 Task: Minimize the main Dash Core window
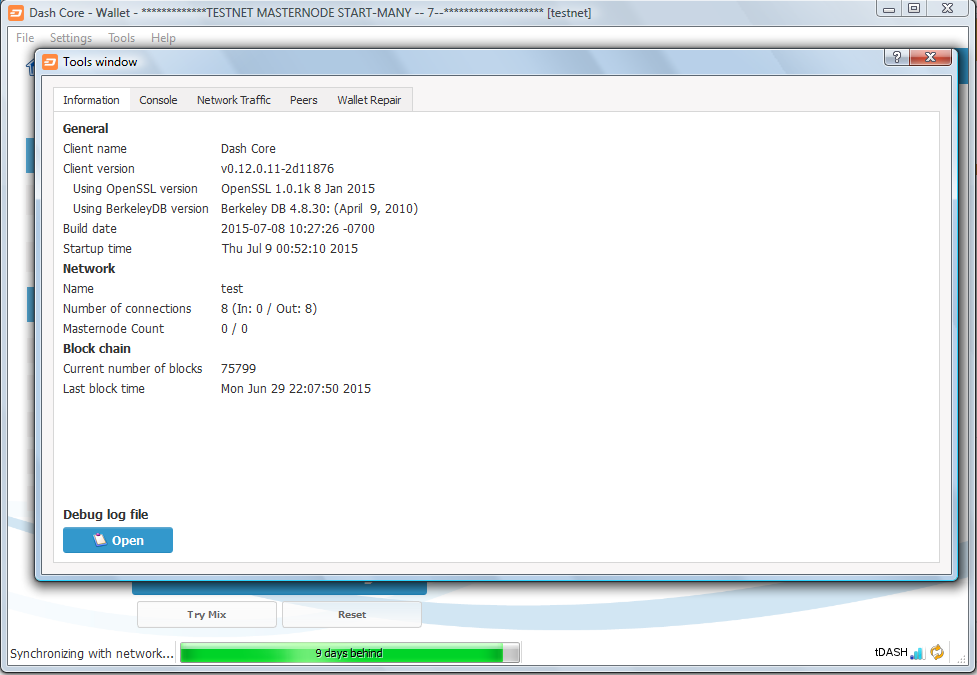pos(889,8)
